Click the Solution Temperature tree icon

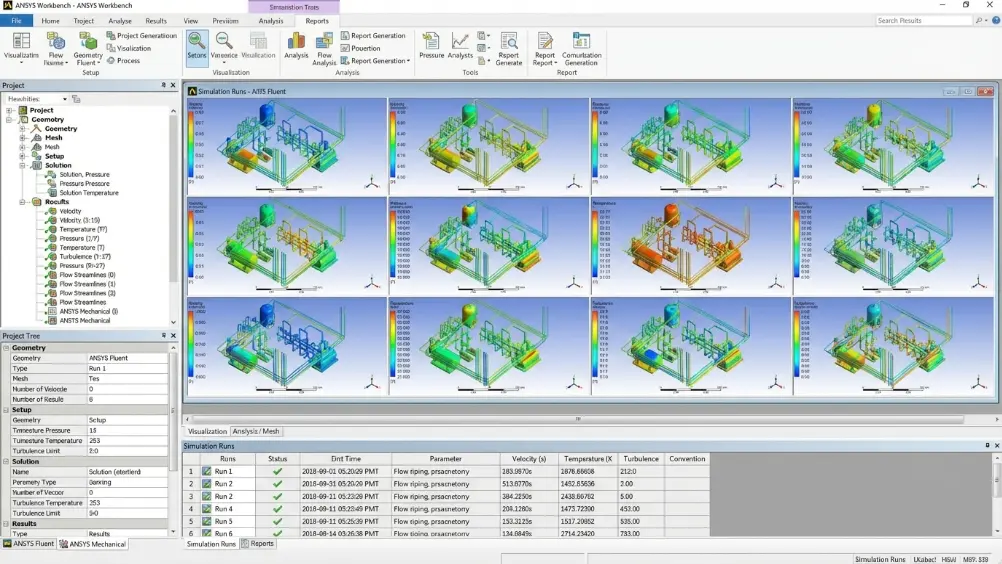click(x=52, y=192)
